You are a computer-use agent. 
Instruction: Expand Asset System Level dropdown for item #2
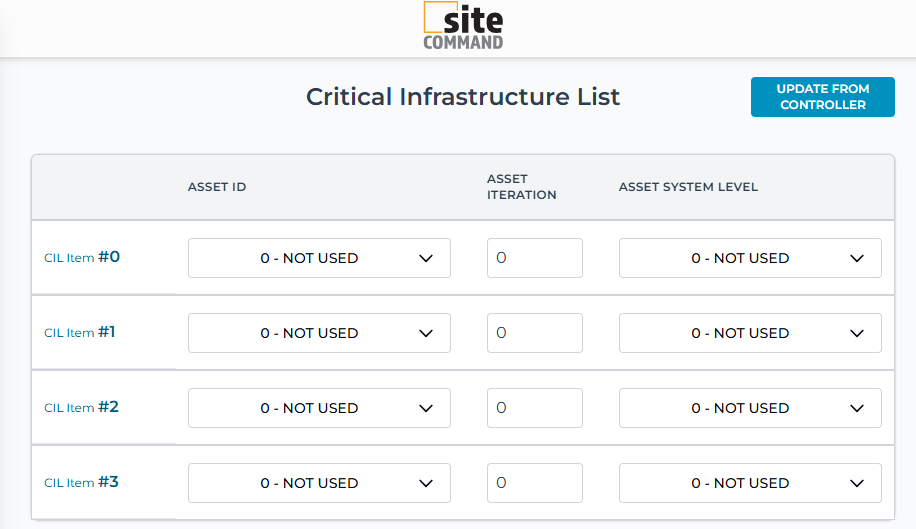(x=750, y=408)
